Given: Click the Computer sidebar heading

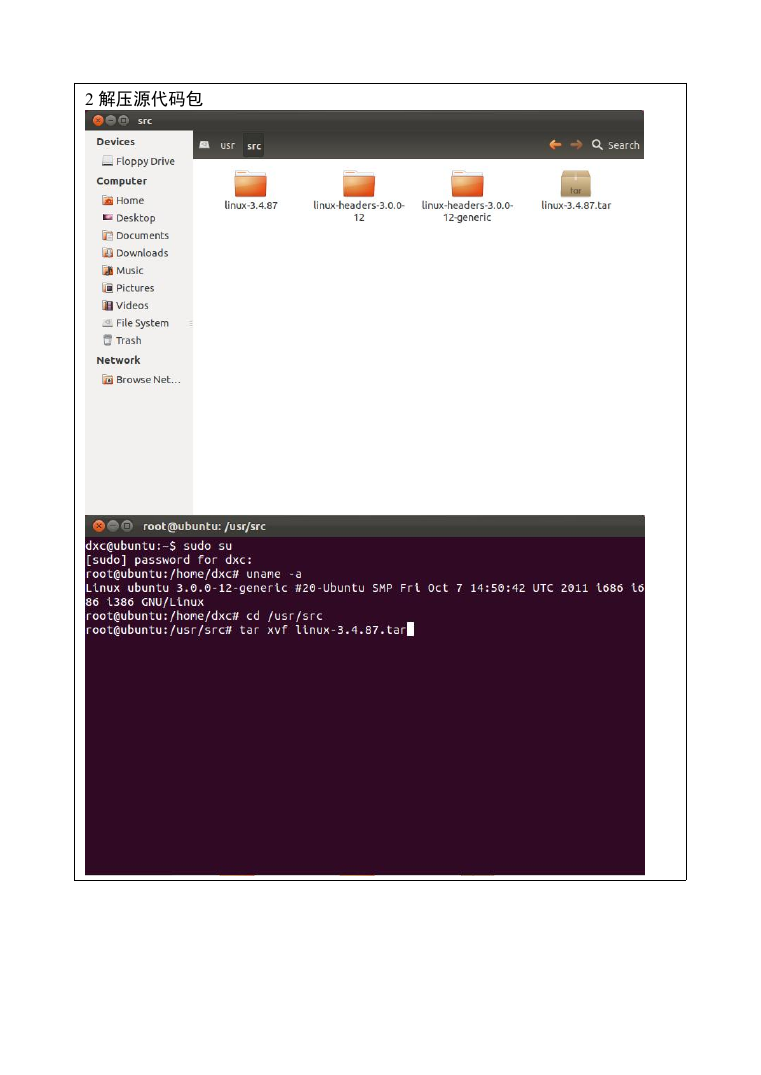Looking at the screenshot, I should [121, 181].
